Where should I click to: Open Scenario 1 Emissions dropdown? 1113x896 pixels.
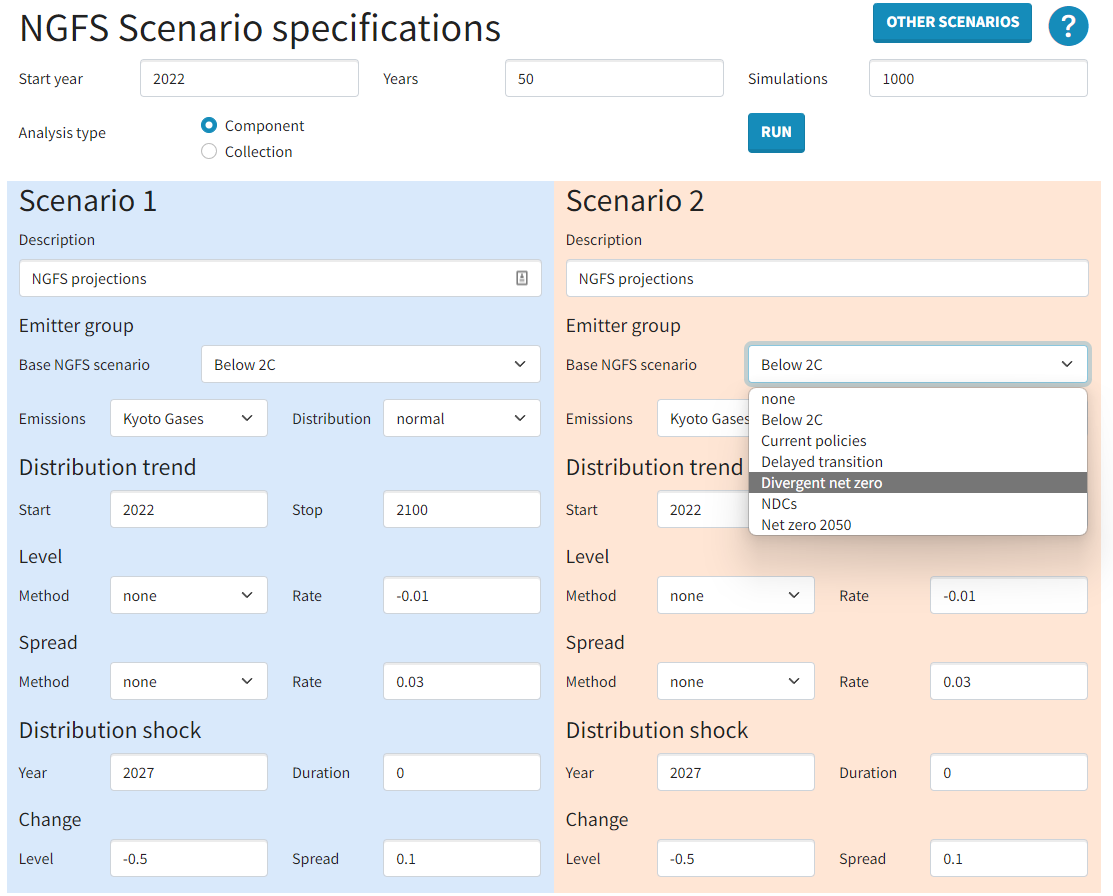(188, 418)
